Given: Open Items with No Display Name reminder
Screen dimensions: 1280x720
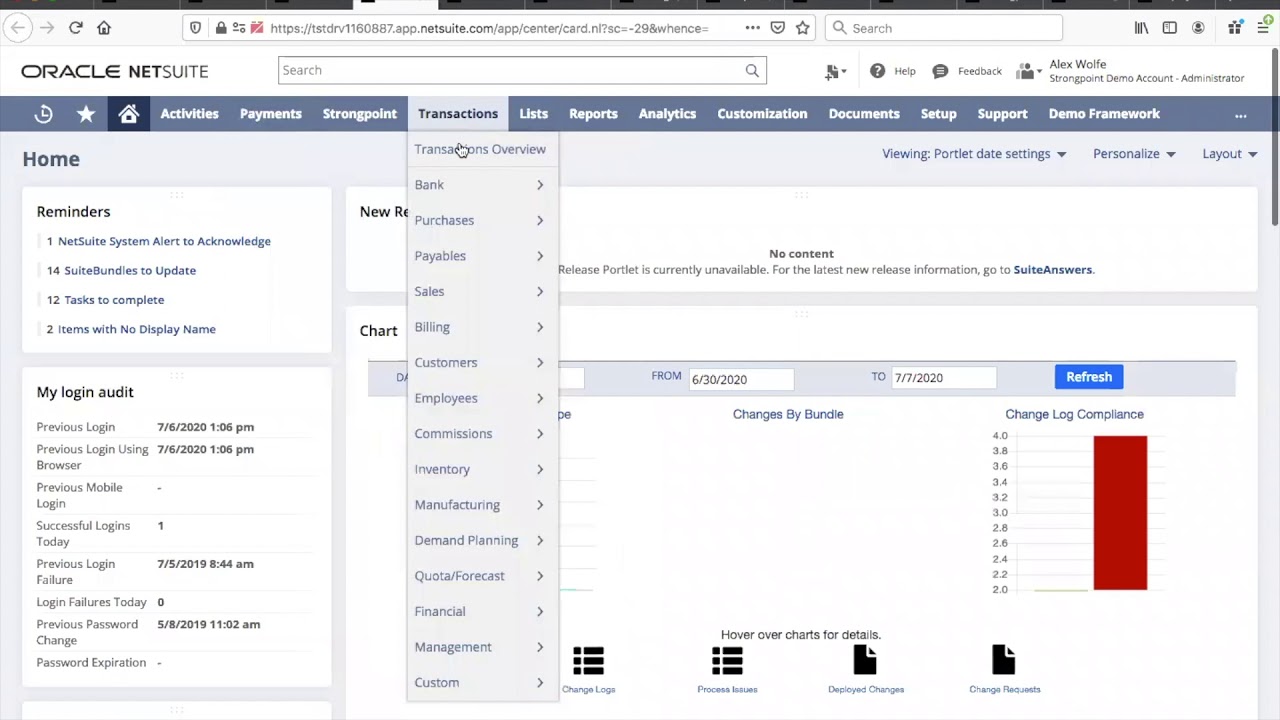Looking at the screenshot, I should 137,329.
